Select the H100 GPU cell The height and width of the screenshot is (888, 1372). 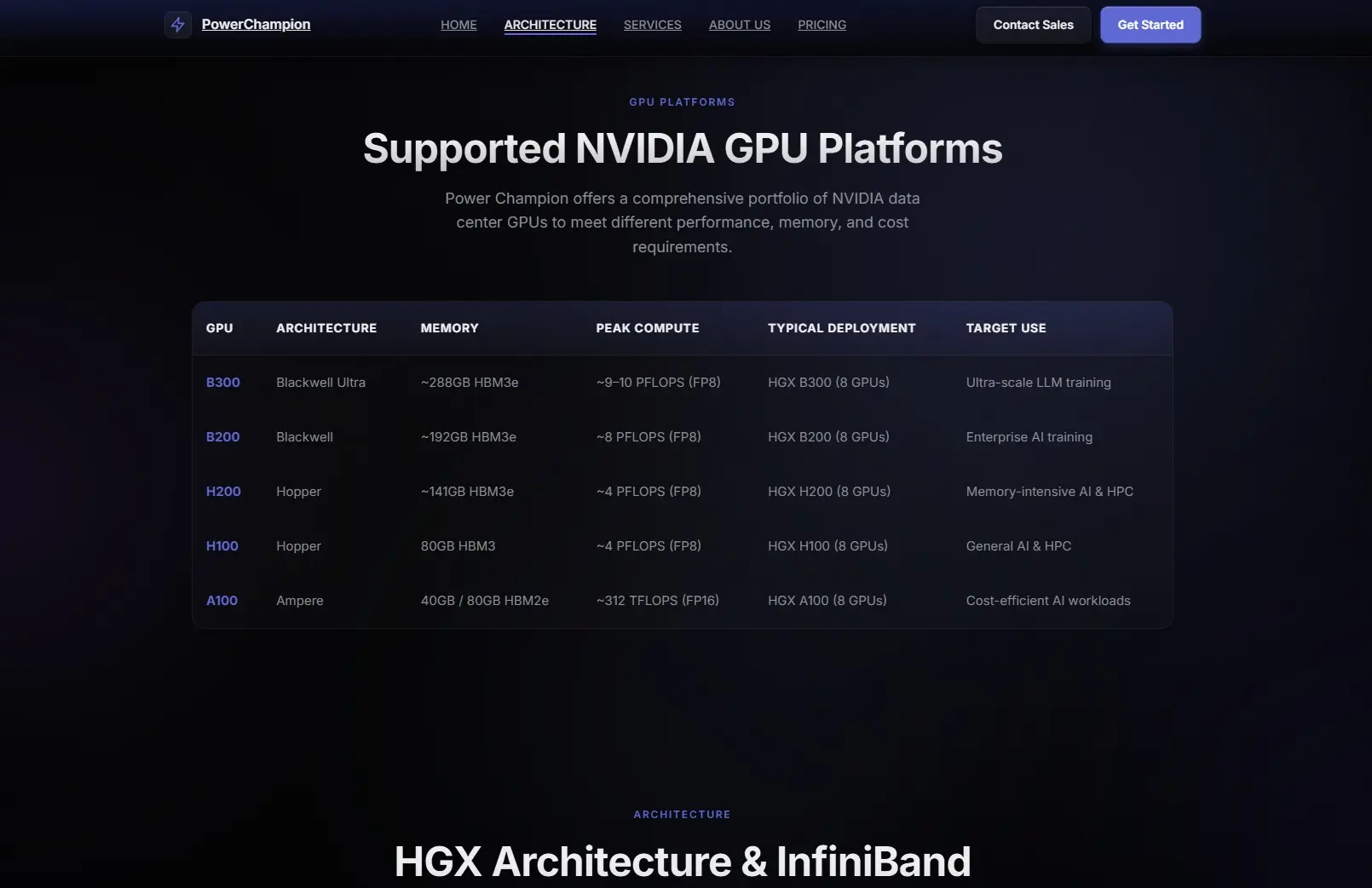(222, 546)
